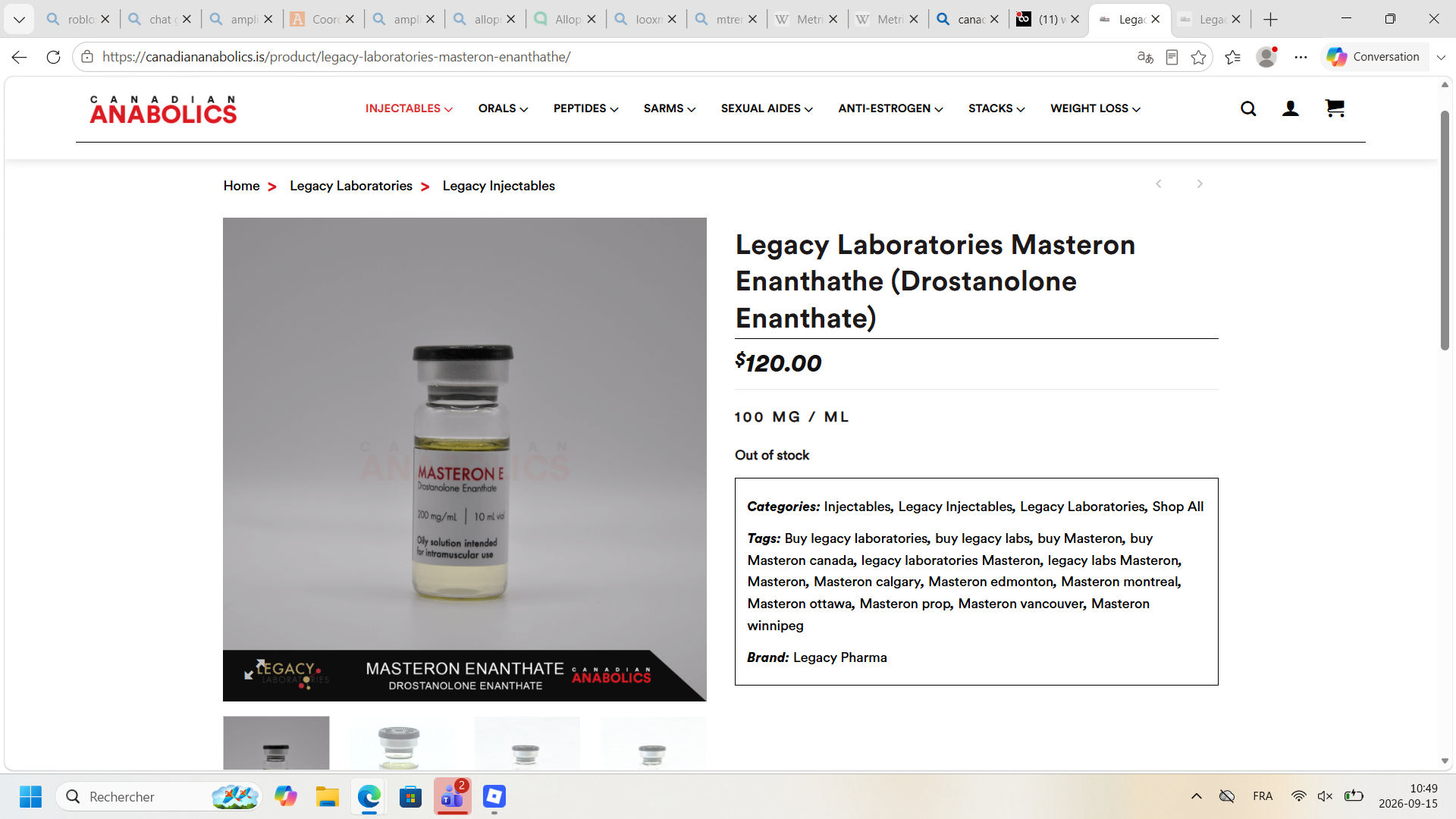Open Copilot from the taskbar
Screen dimensions: 1456x819
pos(286,796)
